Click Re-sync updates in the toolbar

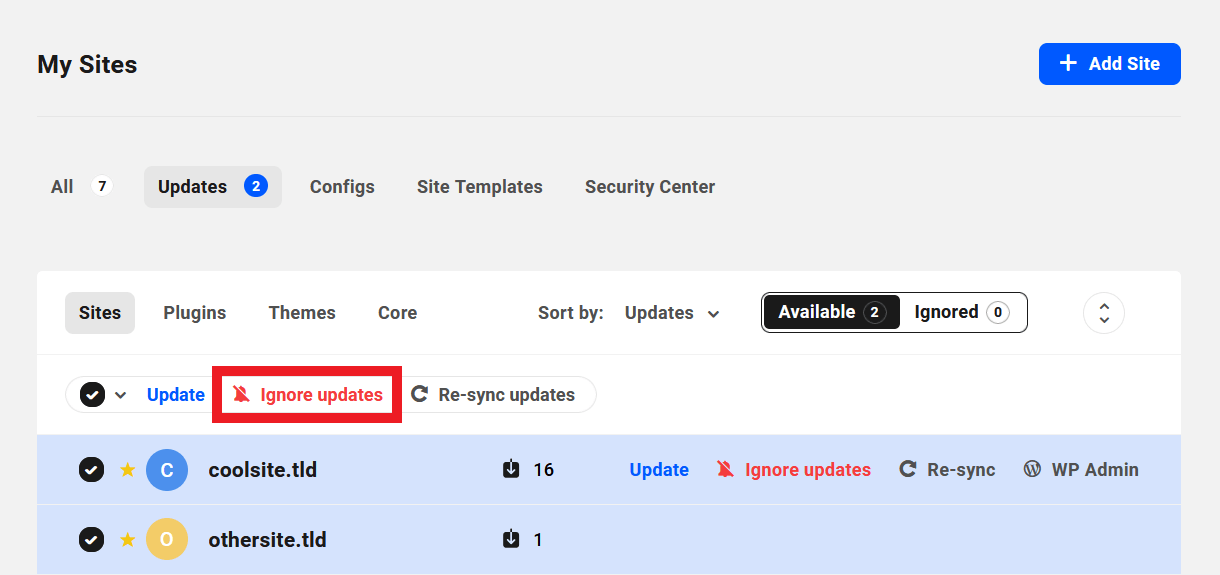coord(493,395)
